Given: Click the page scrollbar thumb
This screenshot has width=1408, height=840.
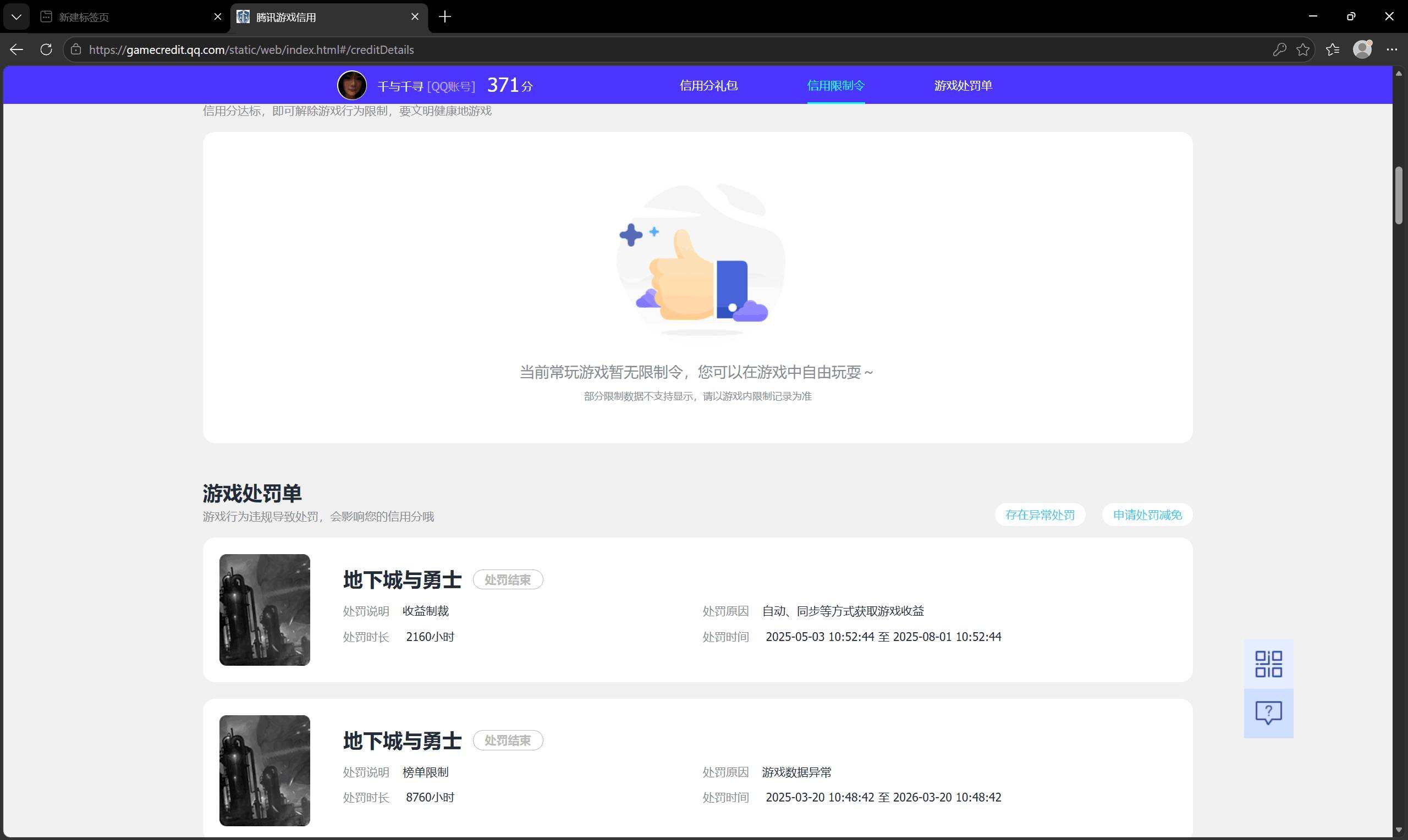Looking at the screenshot, I should click(1399, 195).
